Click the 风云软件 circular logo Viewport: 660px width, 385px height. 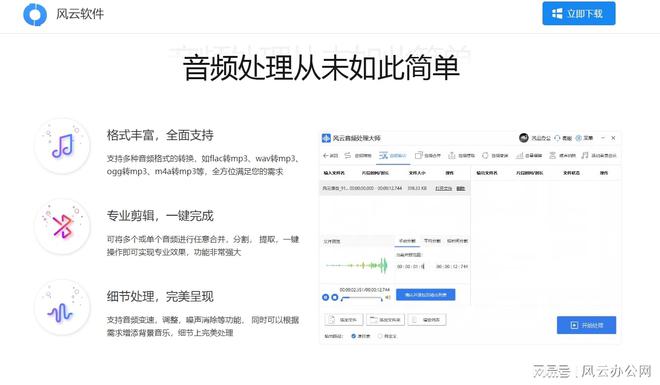35,14
